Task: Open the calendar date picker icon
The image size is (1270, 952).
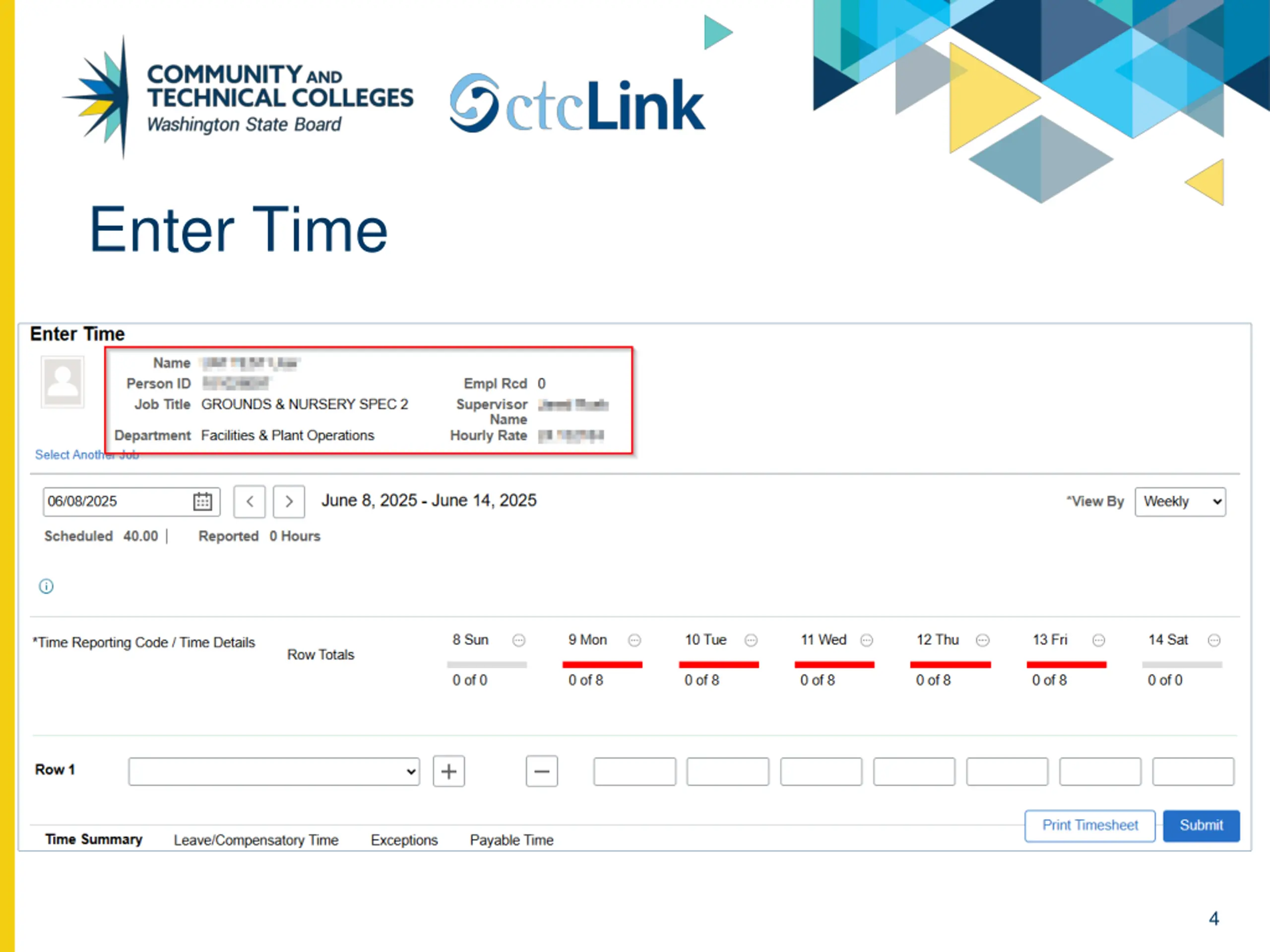Action: click(x=202, y=502)
